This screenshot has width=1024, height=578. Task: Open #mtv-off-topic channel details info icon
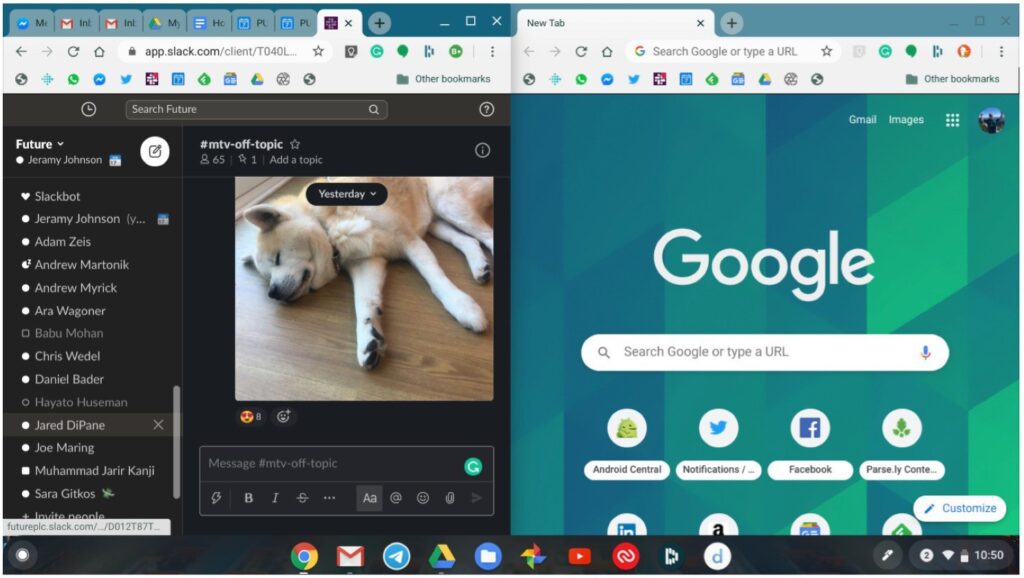pyautogui.click(x=482, y=151)
